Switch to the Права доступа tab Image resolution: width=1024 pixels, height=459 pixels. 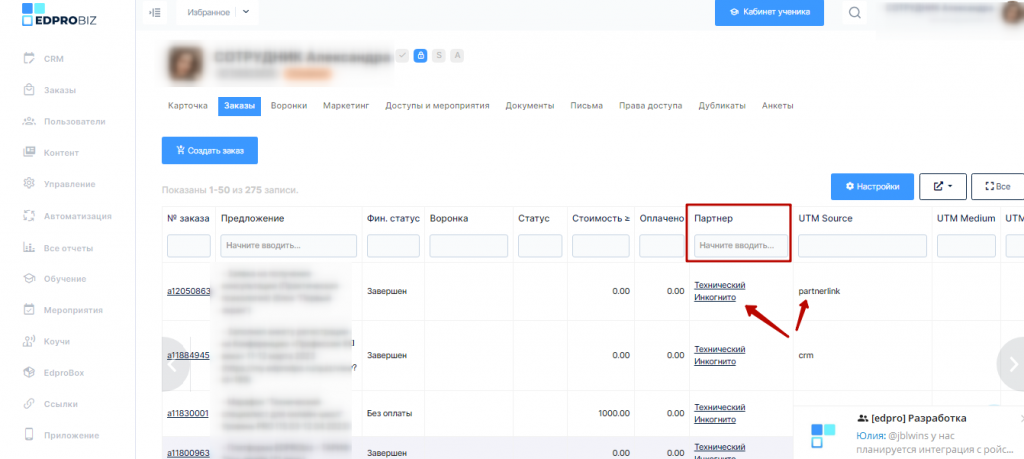click(650, 106)
